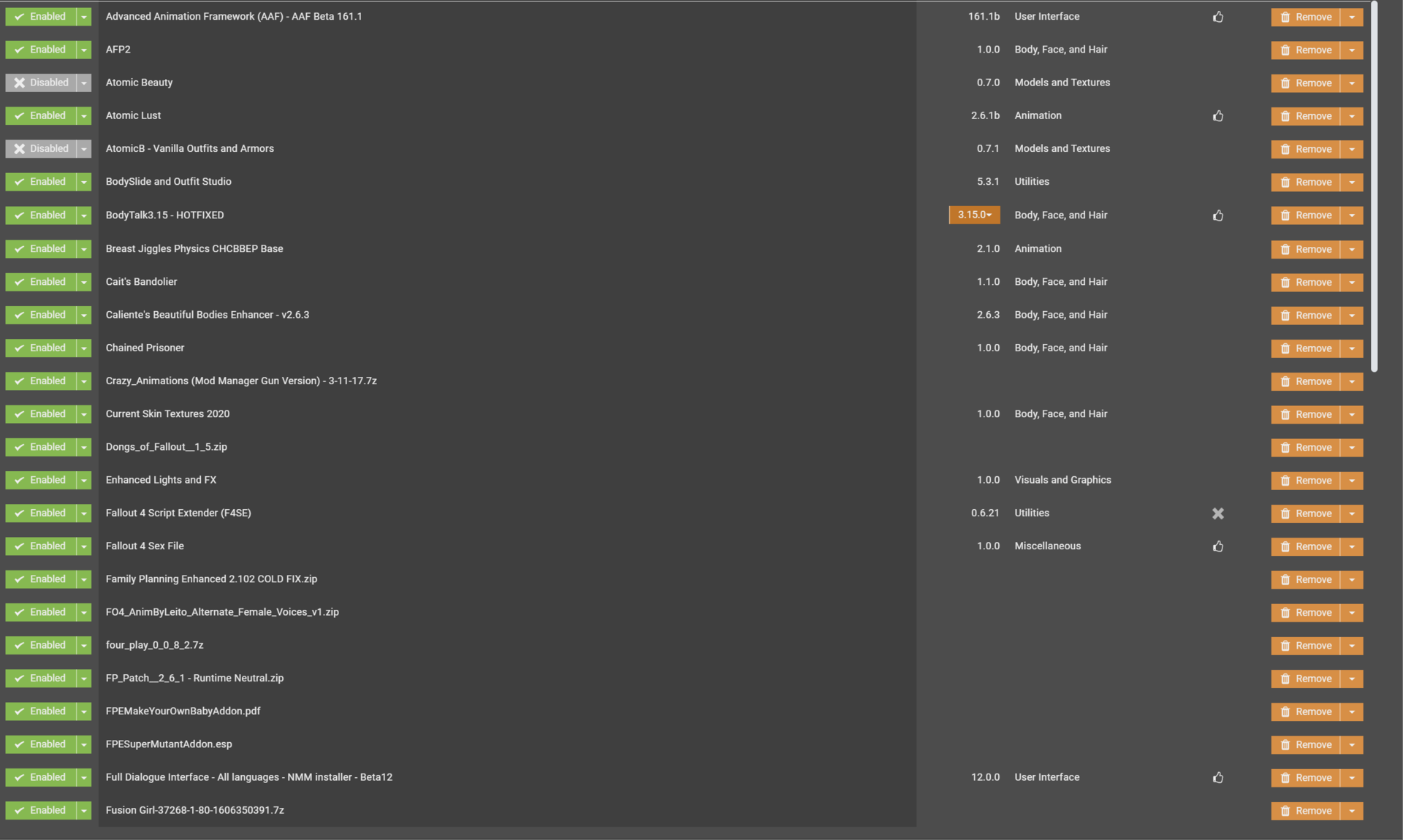Endorse Atomic Lust with thumbs-up icon
1403x840 pixels.
[1217, 116]
